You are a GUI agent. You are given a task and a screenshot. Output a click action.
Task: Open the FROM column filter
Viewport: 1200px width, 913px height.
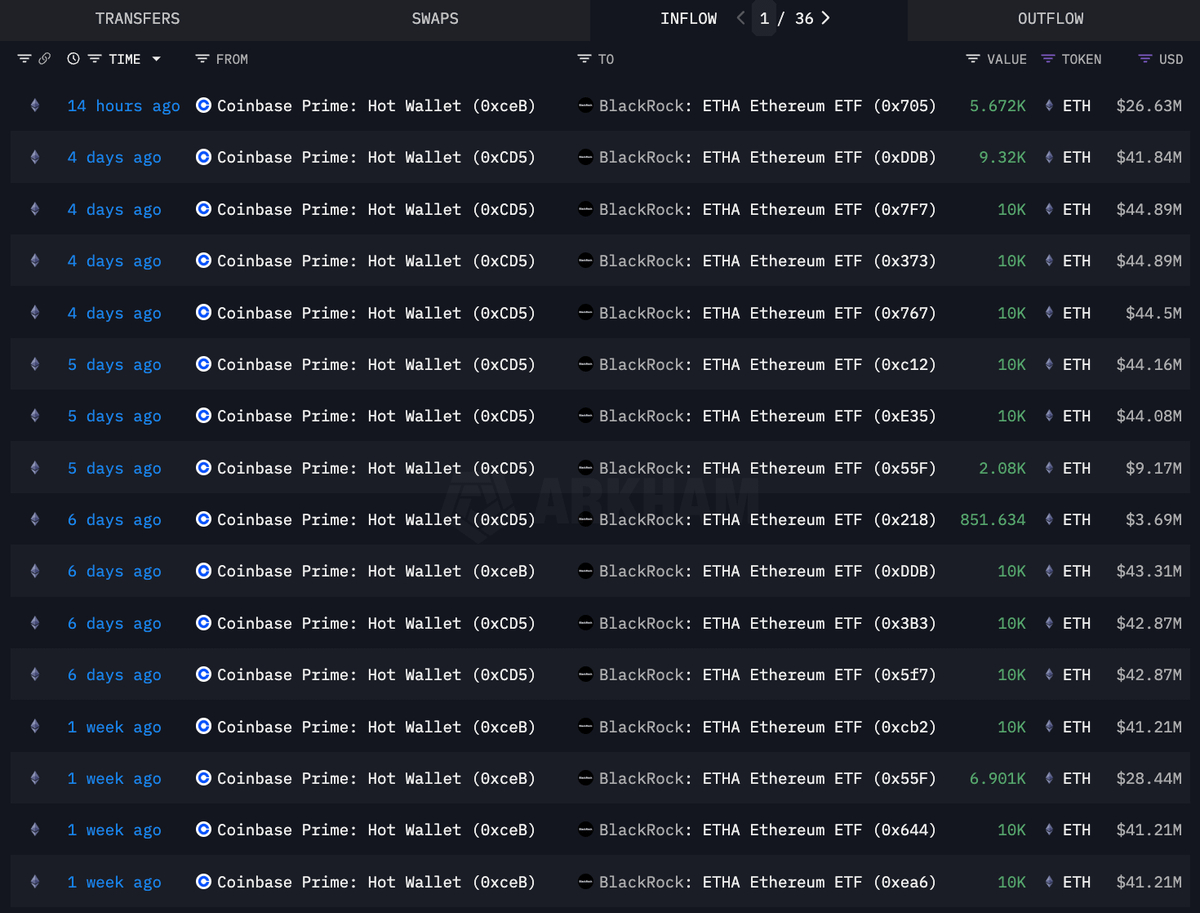click(202, 59)
